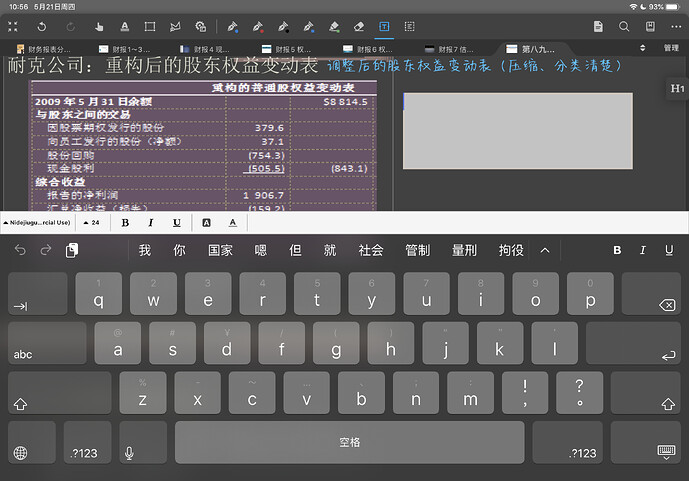
Task: Pick the pen with the black dot
Action: [283, 27]
